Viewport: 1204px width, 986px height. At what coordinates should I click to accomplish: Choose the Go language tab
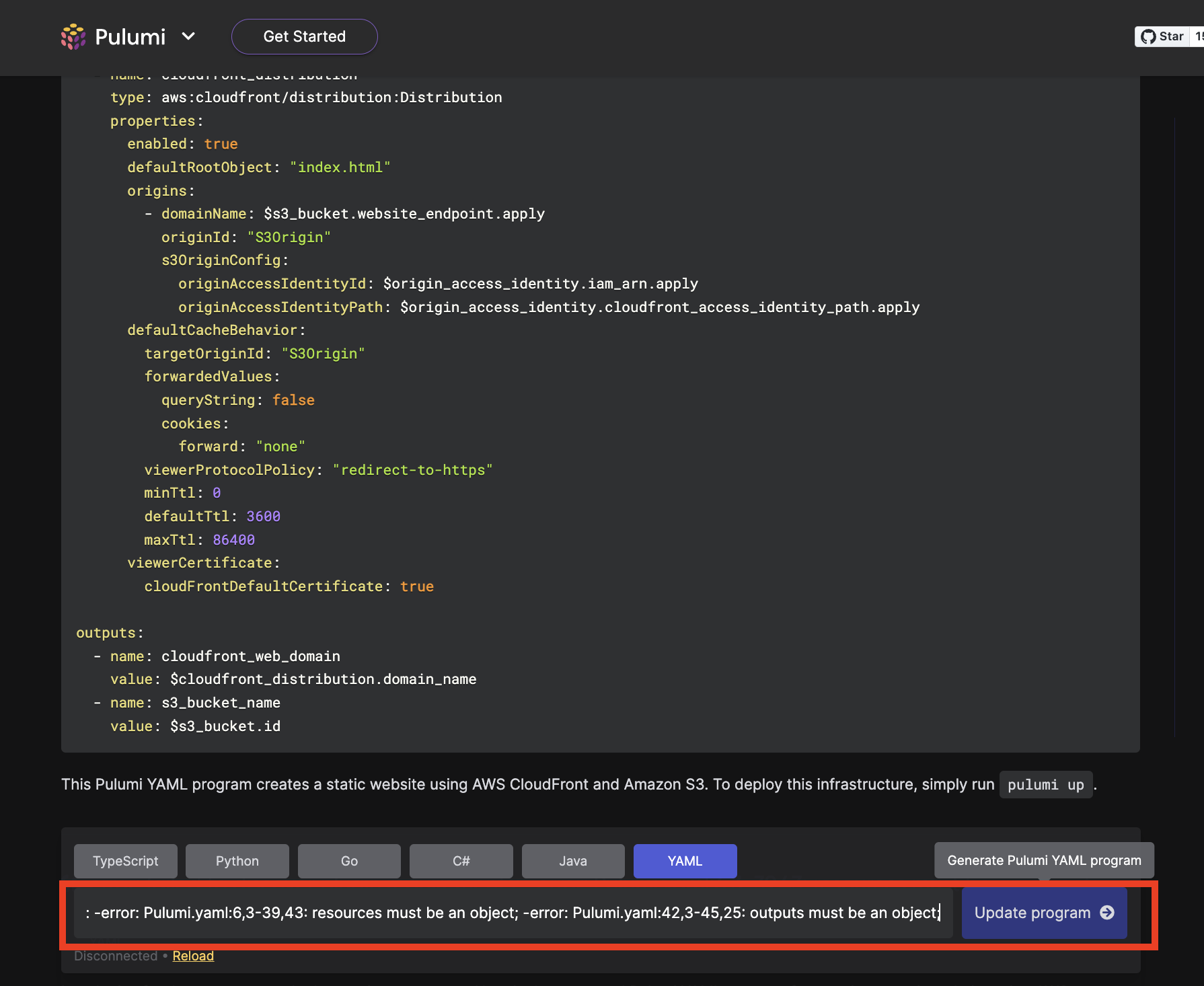(349, 861)
